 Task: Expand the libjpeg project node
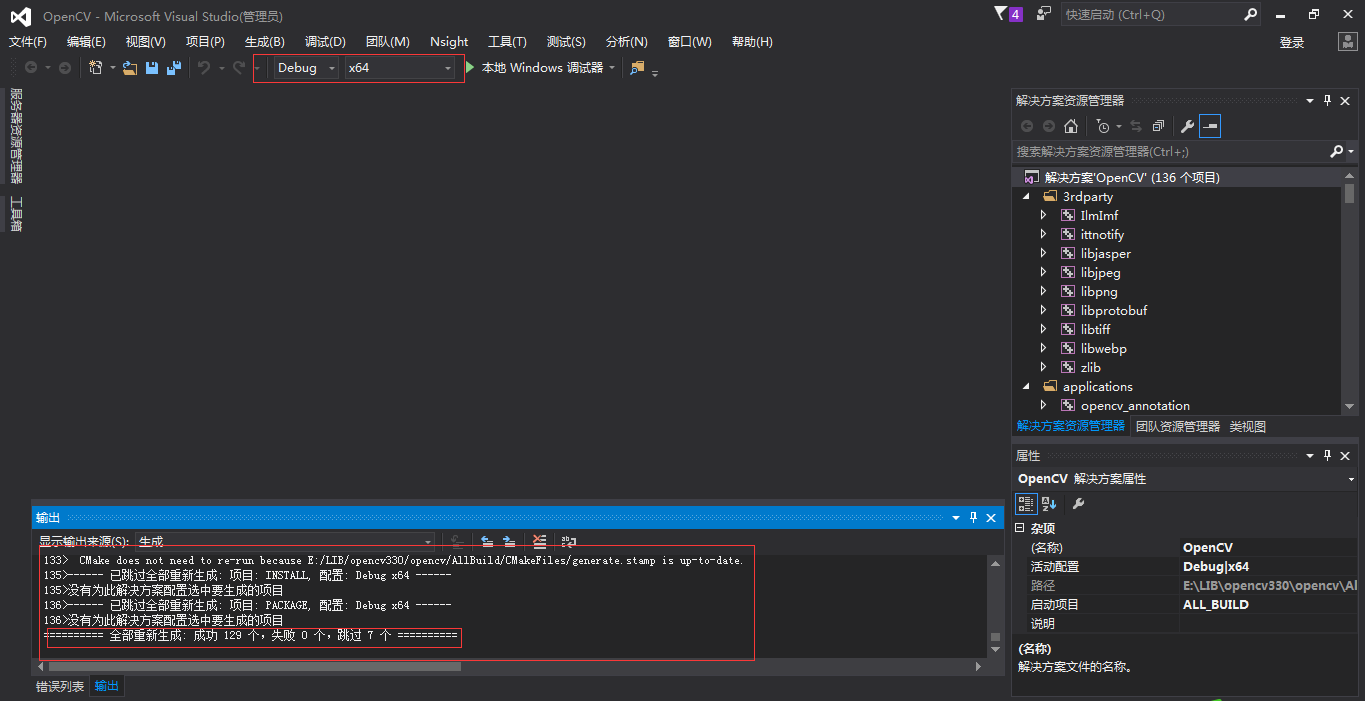(x=1044, y=273)
